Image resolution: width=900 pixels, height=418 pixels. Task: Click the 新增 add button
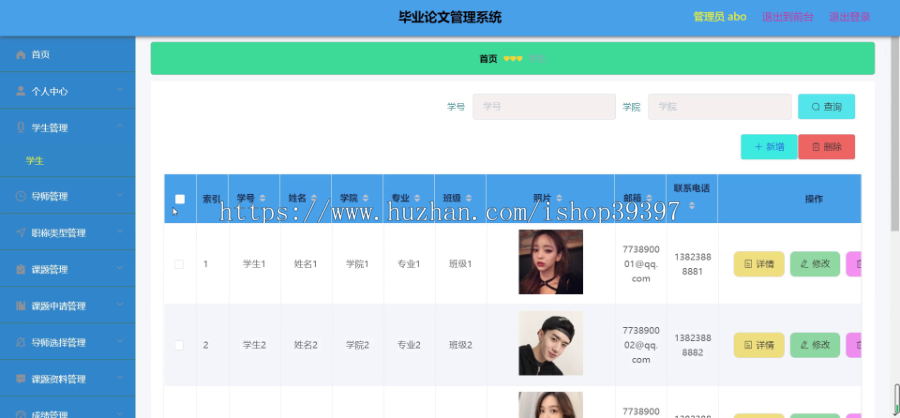[x=769, y=147]
